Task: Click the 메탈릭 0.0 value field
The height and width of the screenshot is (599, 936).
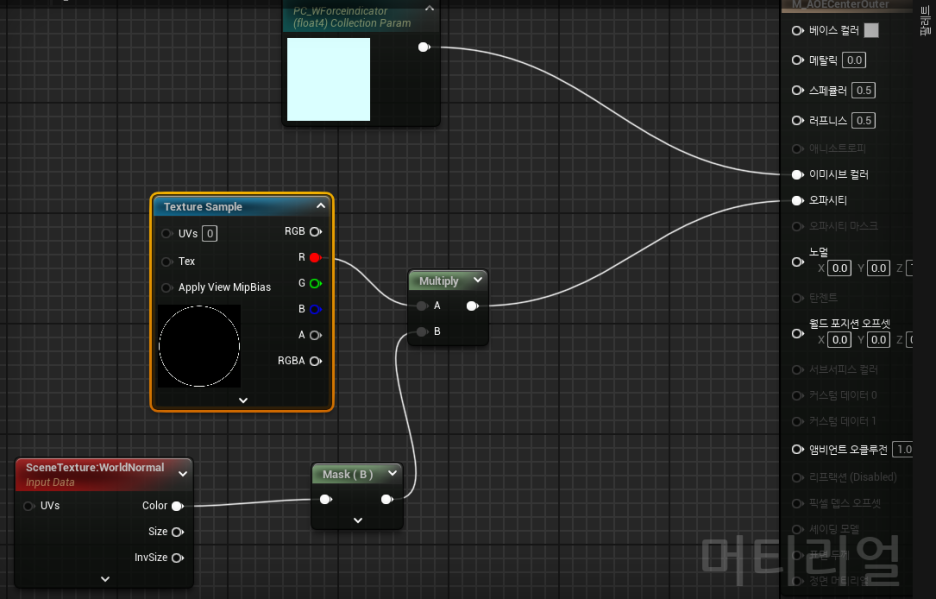Action: coord(854,60)
